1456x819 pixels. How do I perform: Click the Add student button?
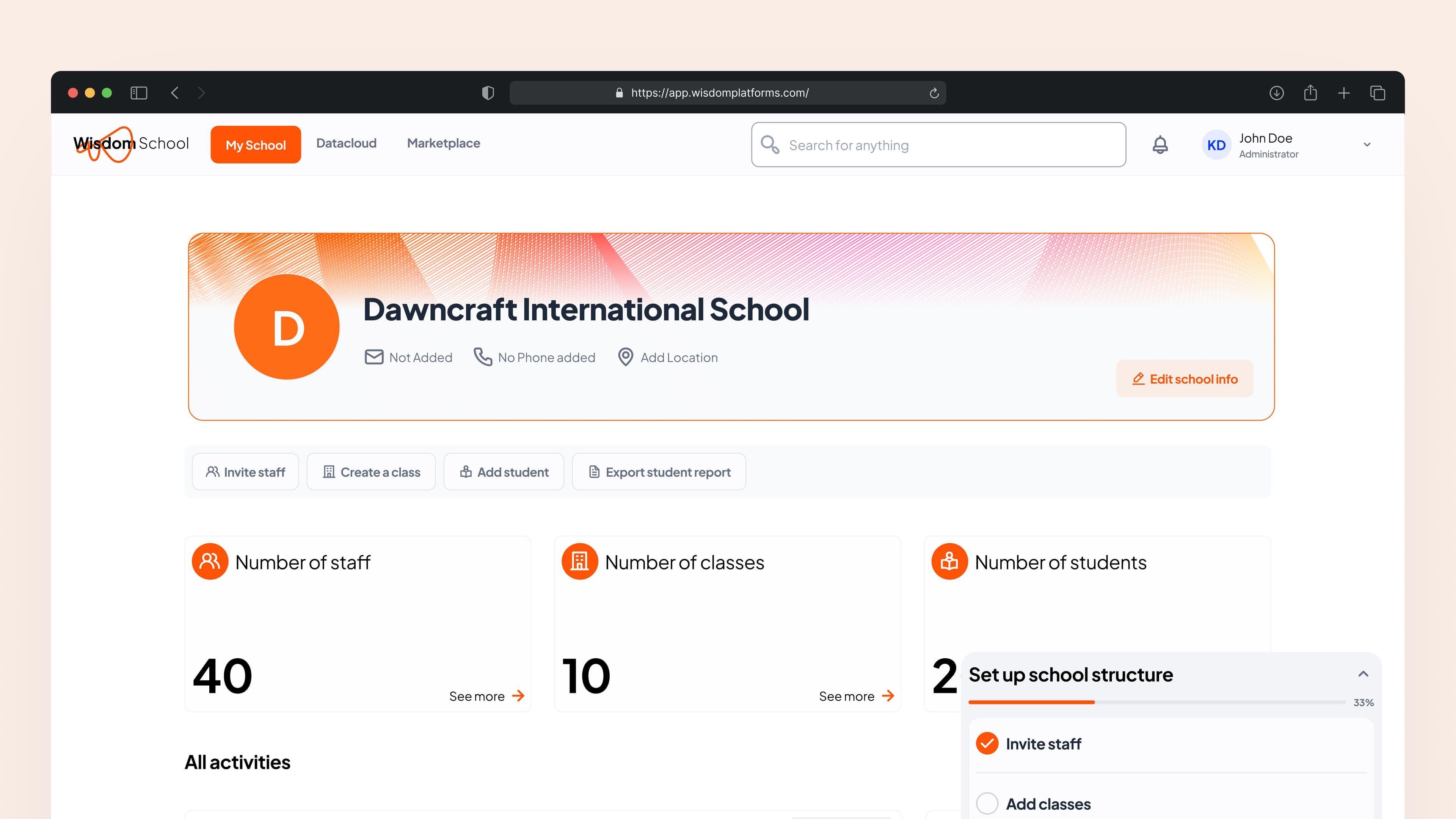(x=504, y=472)
